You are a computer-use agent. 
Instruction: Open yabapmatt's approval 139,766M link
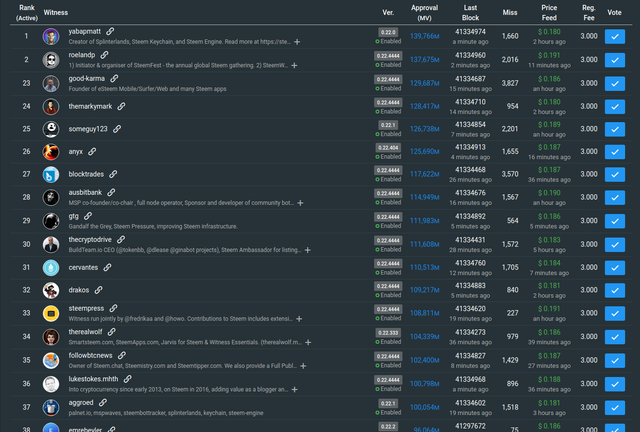(424, 36)
